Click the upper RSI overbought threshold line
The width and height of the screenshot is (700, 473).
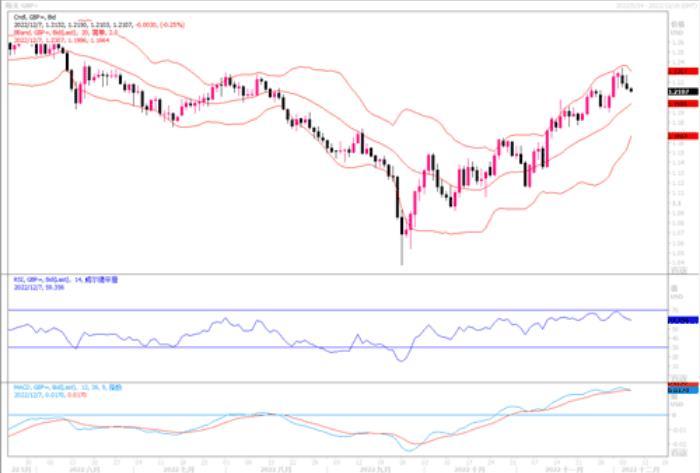point(300,310)
